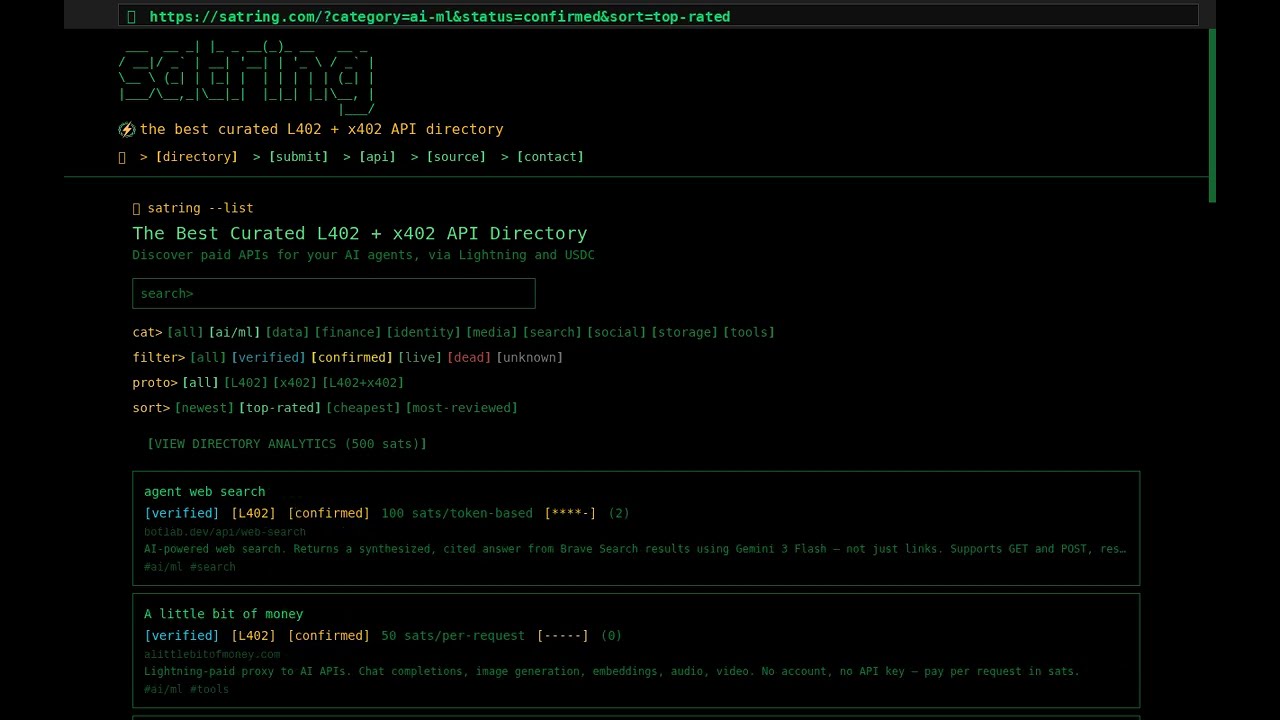Focus the search> input field

(334, 293)
